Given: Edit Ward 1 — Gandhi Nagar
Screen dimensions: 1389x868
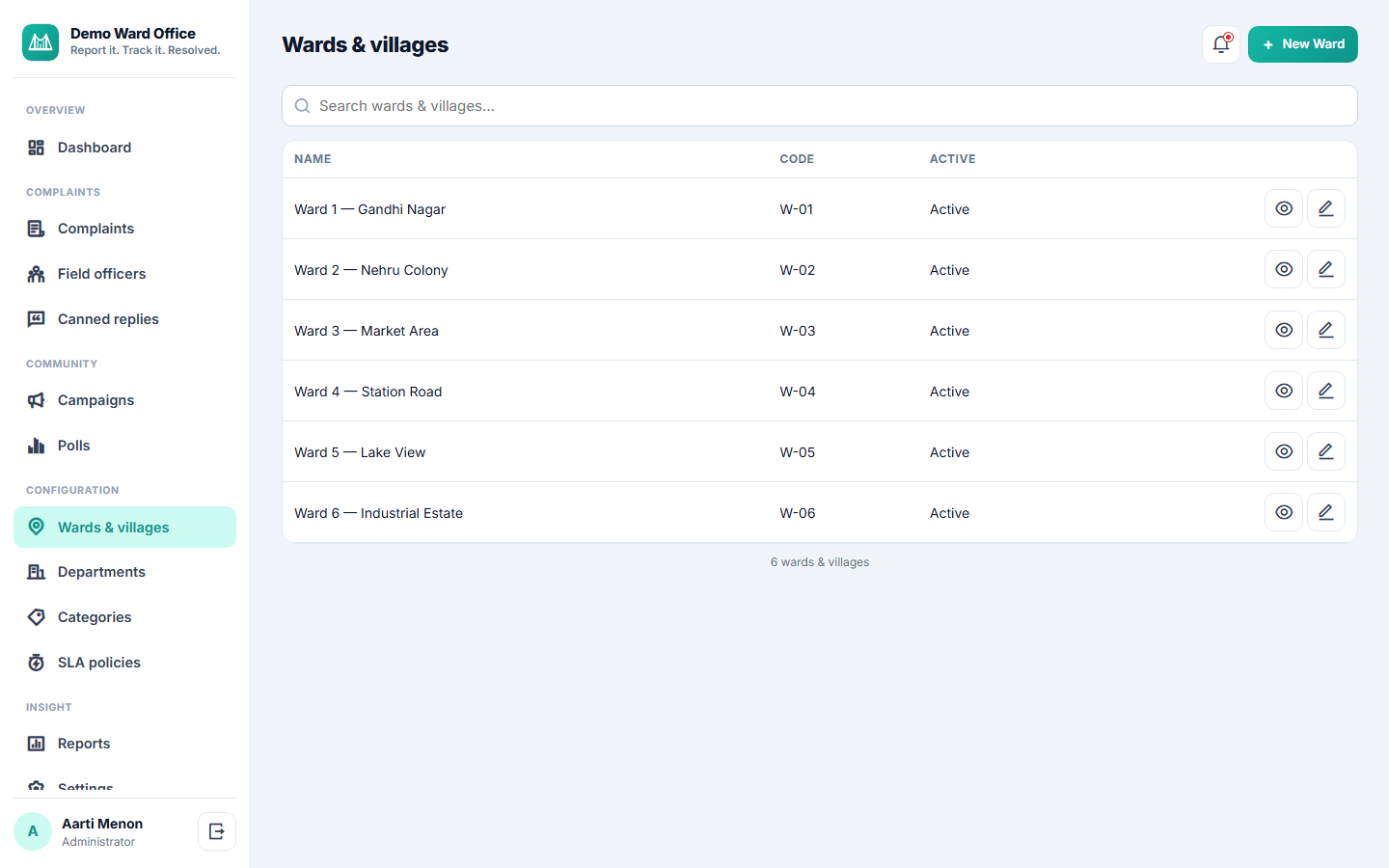Looking at the screenshot, I should click(1326, 208).
